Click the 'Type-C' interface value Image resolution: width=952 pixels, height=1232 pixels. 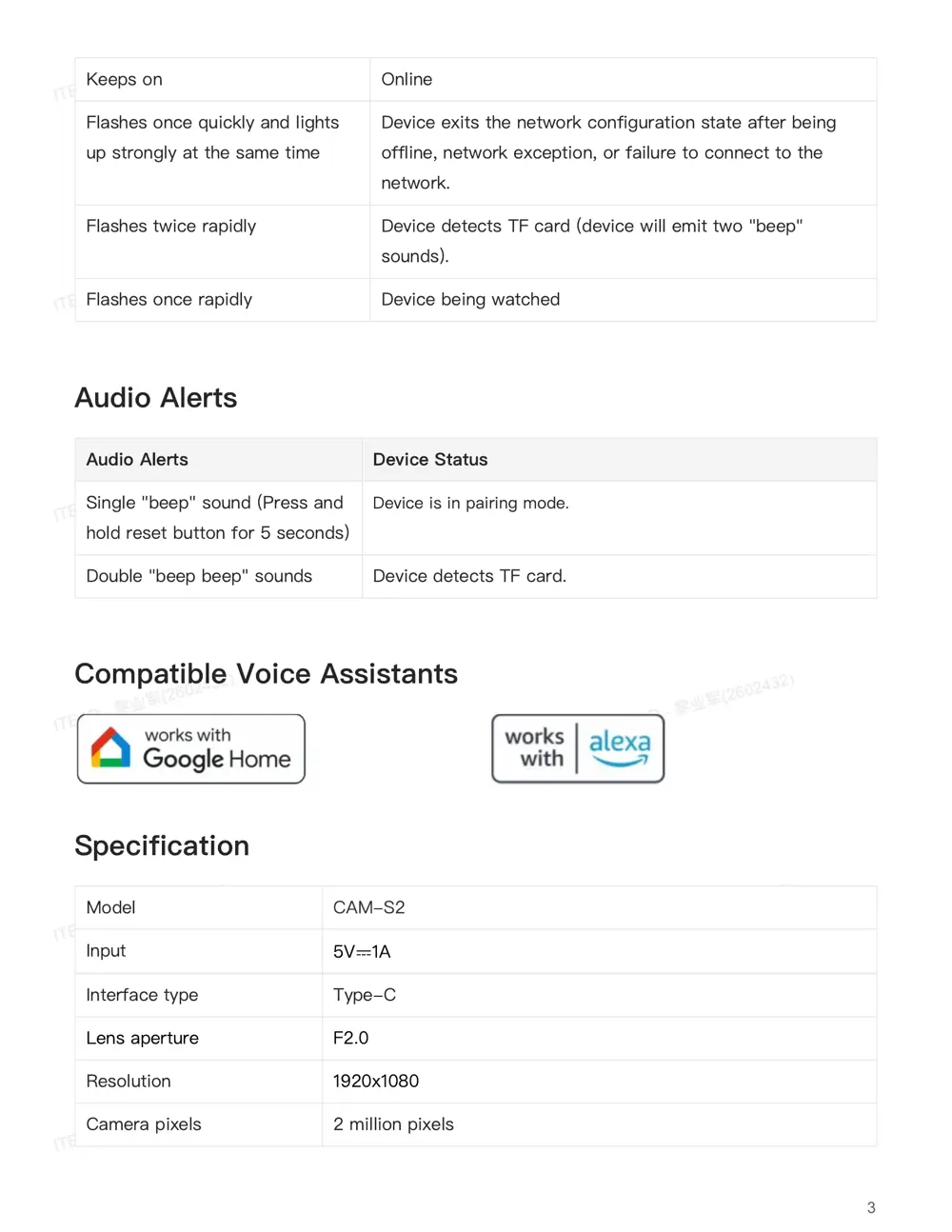[364, 995]
